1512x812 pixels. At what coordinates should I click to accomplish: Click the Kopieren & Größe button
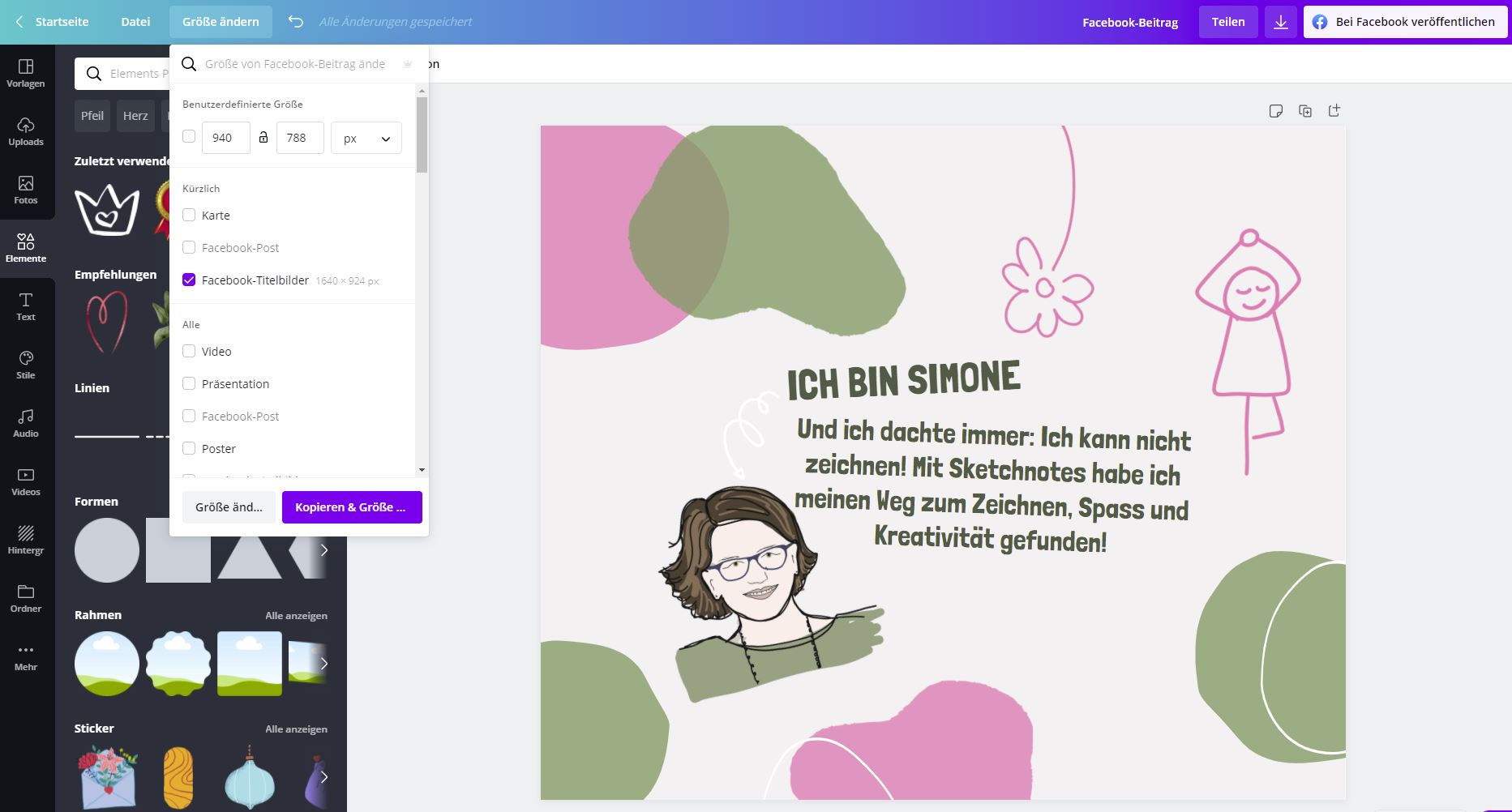pos(352,507)
